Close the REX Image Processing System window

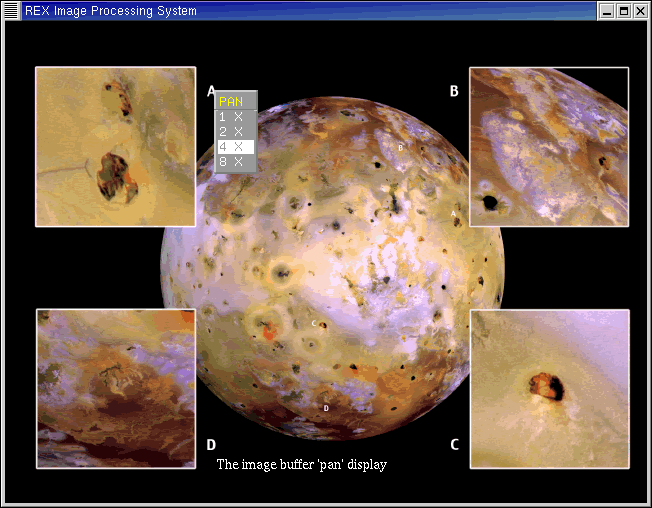click(640, 11)
